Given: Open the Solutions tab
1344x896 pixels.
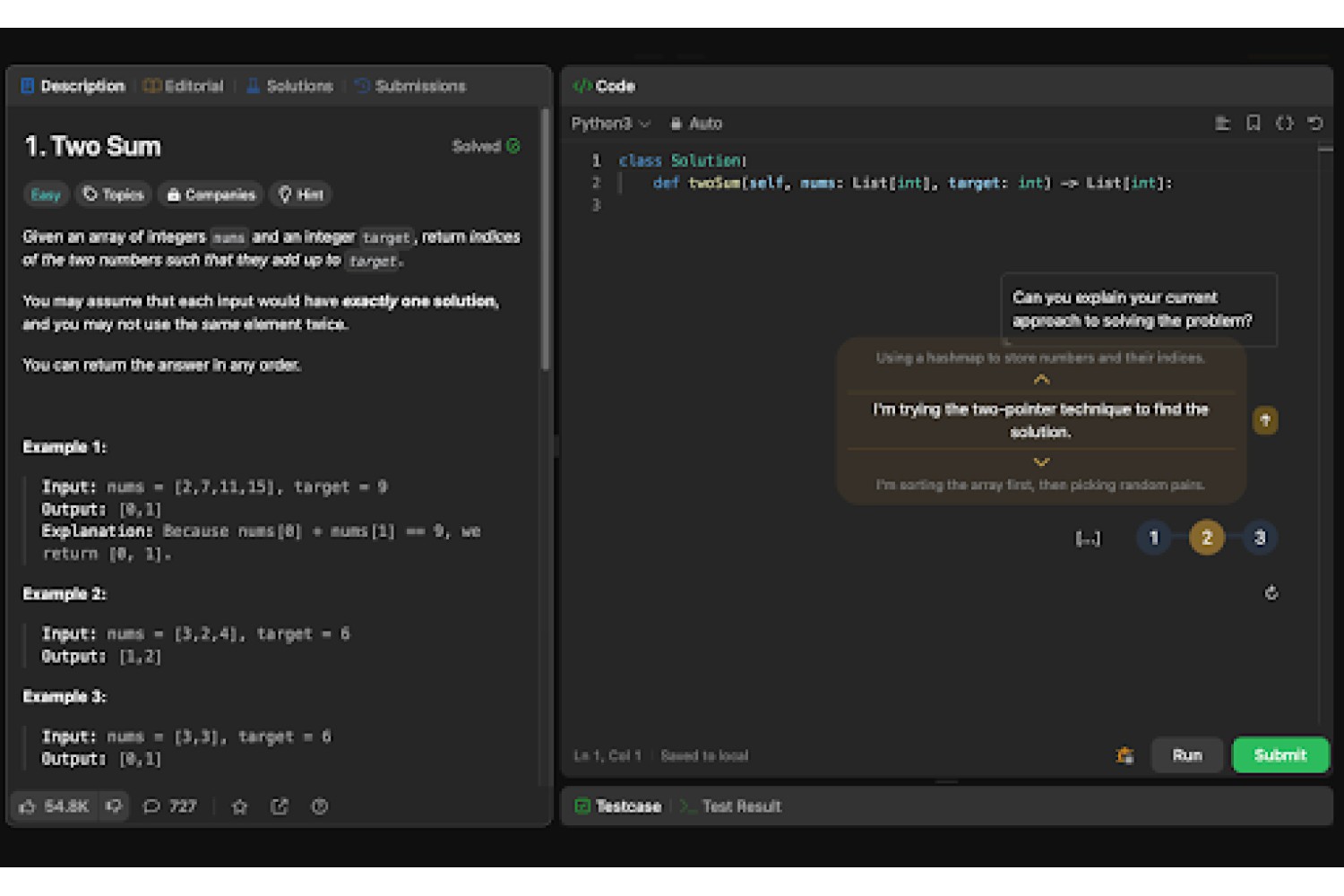Looking at the screenshot, I should (289, 86).
